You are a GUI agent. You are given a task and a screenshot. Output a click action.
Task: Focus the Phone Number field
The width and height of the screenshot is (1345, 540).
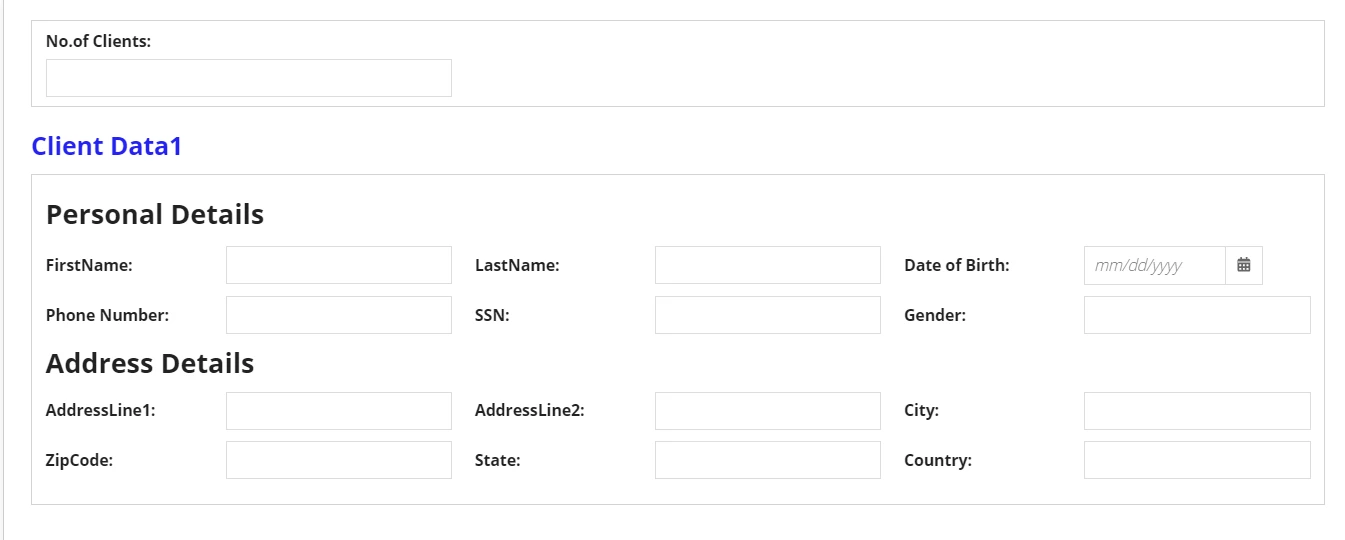[x=339, y=315]
